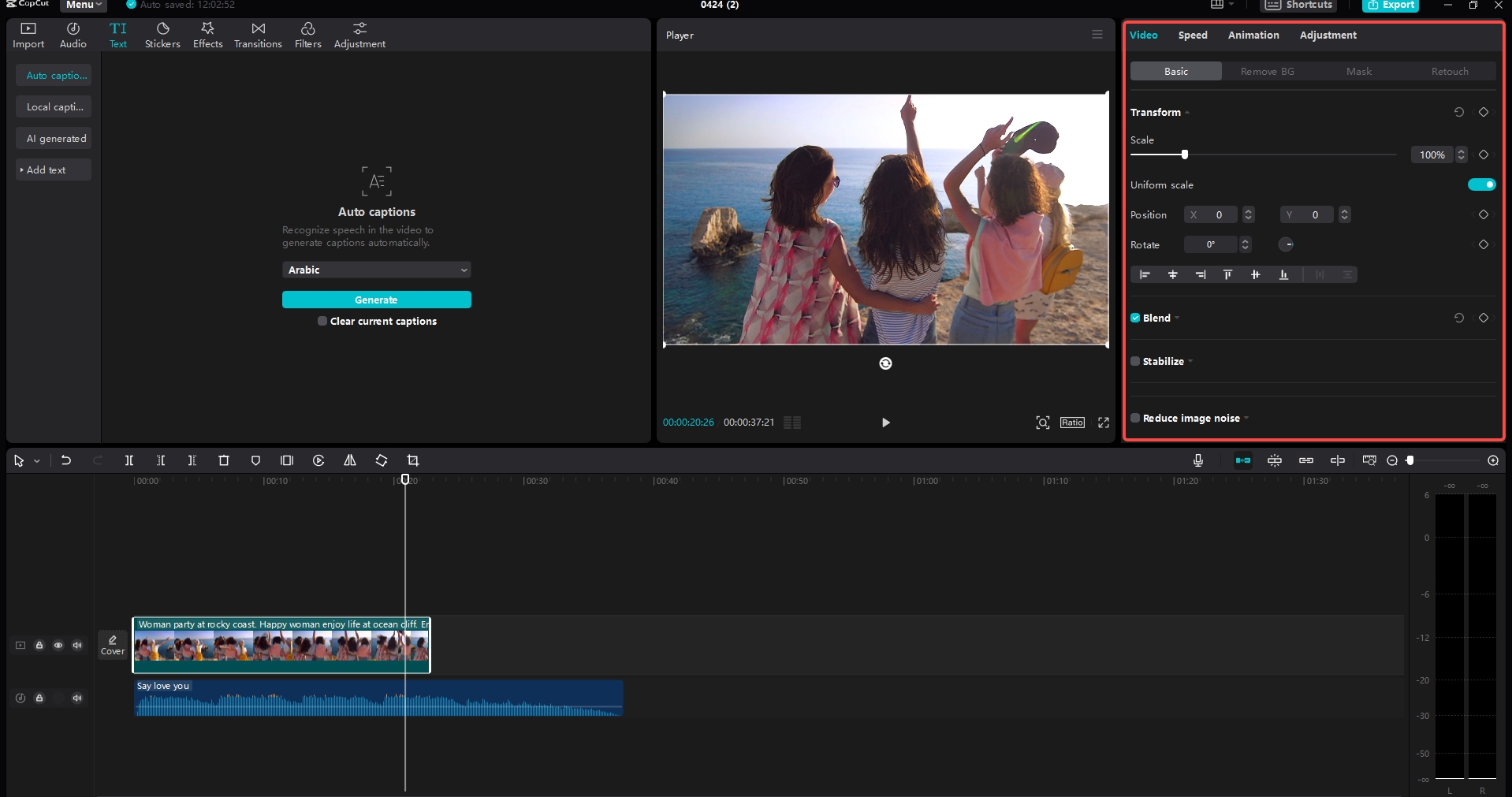
Task: Open the Retouch tab
Action: click(x=1451, y=71)
